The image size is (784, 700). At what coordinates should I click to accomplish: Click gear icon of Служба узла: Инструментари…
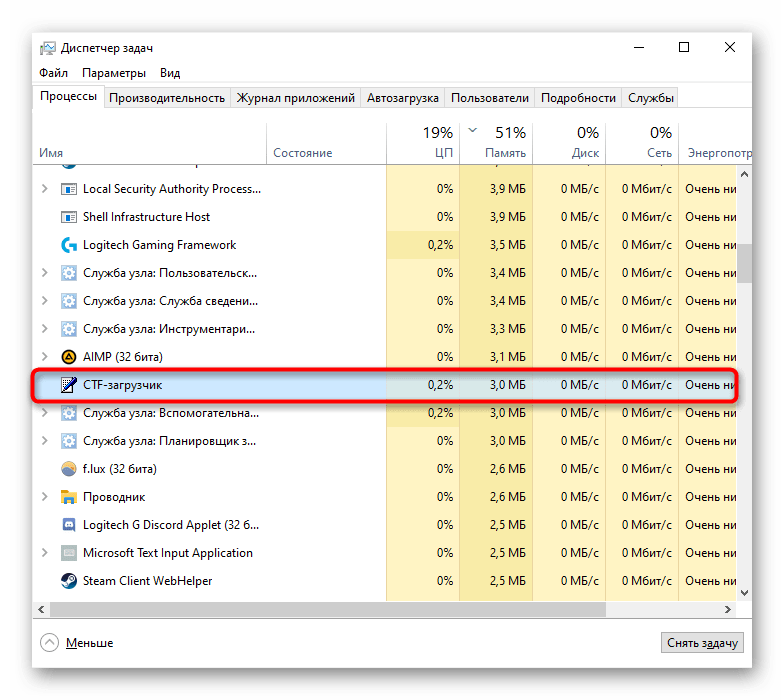pyautogui.click(x=68, y=329)
